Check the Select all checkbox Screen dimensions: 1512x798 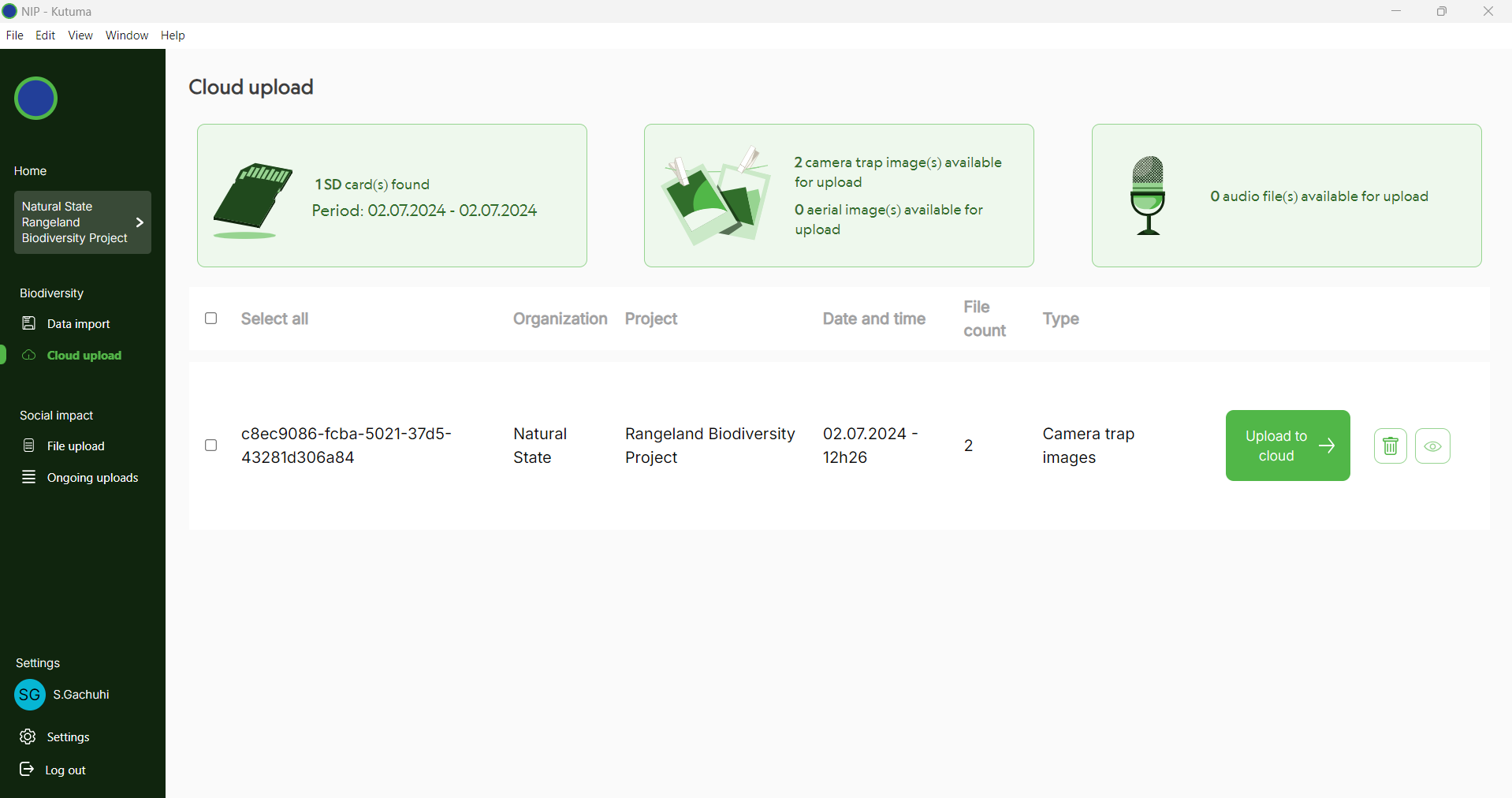click(x=211, y=319)
